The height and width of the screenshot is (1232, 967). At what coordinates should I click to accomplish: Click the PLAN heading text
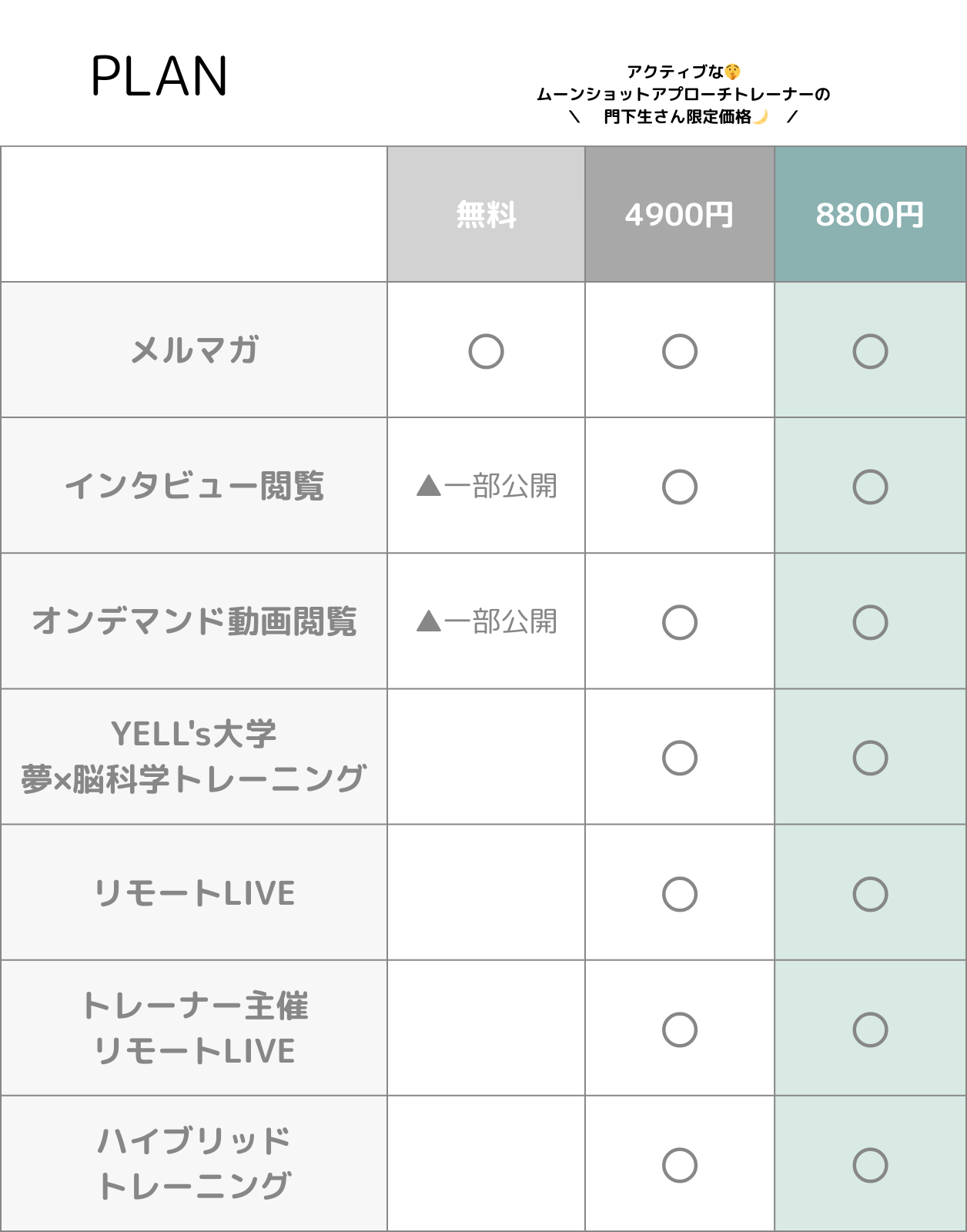(x=159, y=77)
